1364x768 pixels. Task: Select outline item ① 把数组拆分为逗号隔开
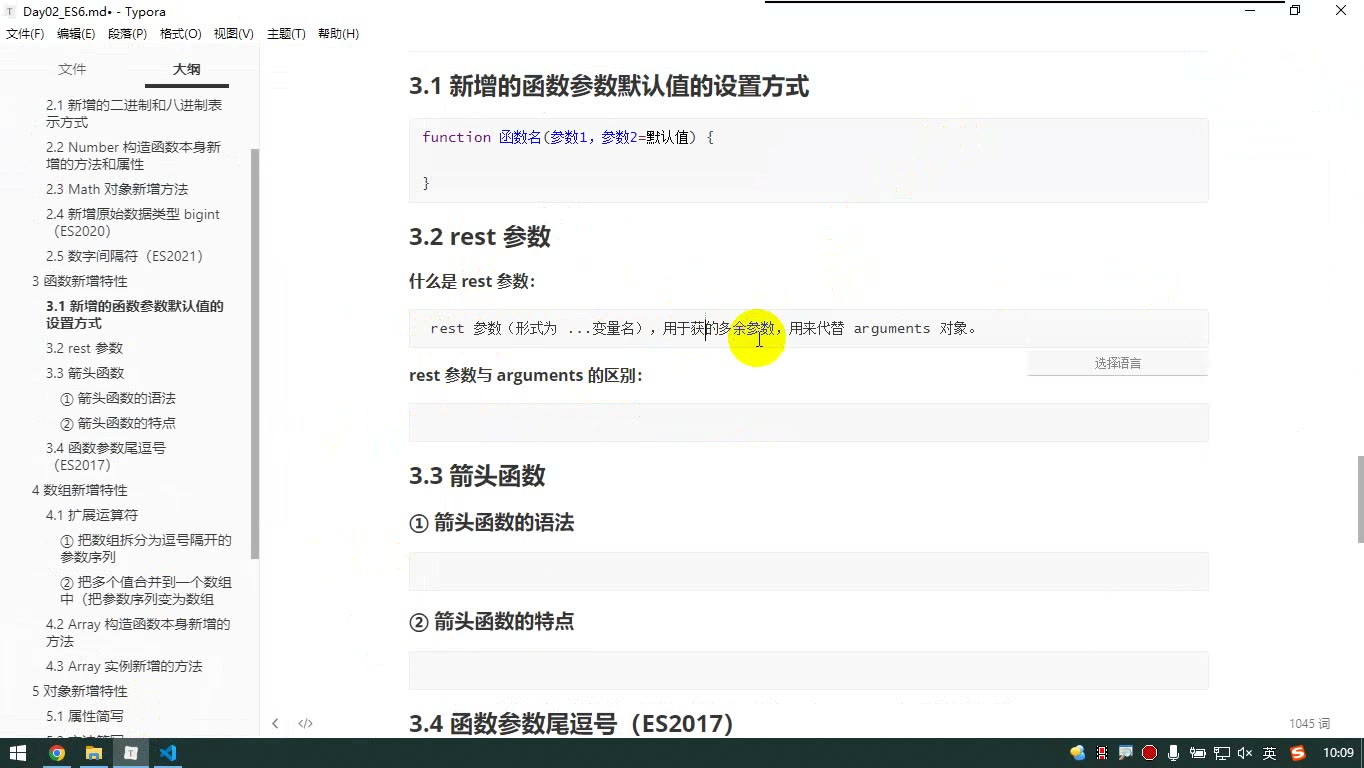(x=146, y=549)
